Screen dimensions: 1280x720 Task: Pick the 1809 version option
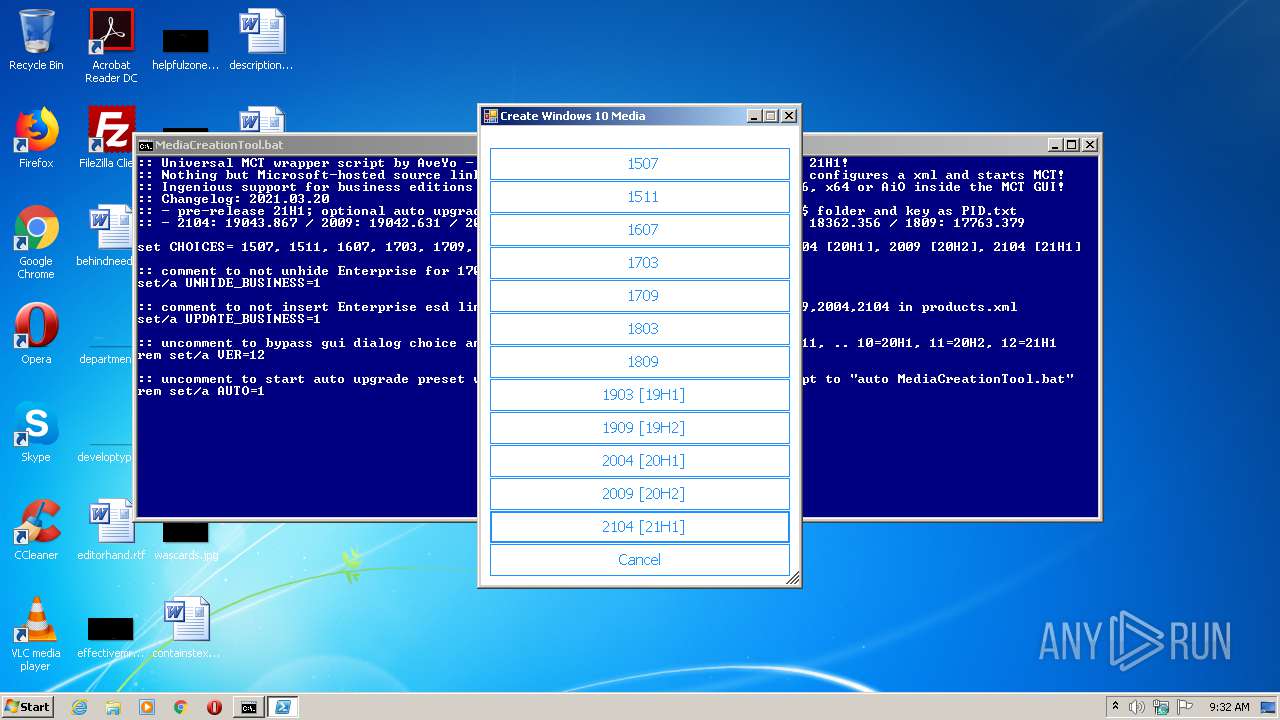pos(640,362)
